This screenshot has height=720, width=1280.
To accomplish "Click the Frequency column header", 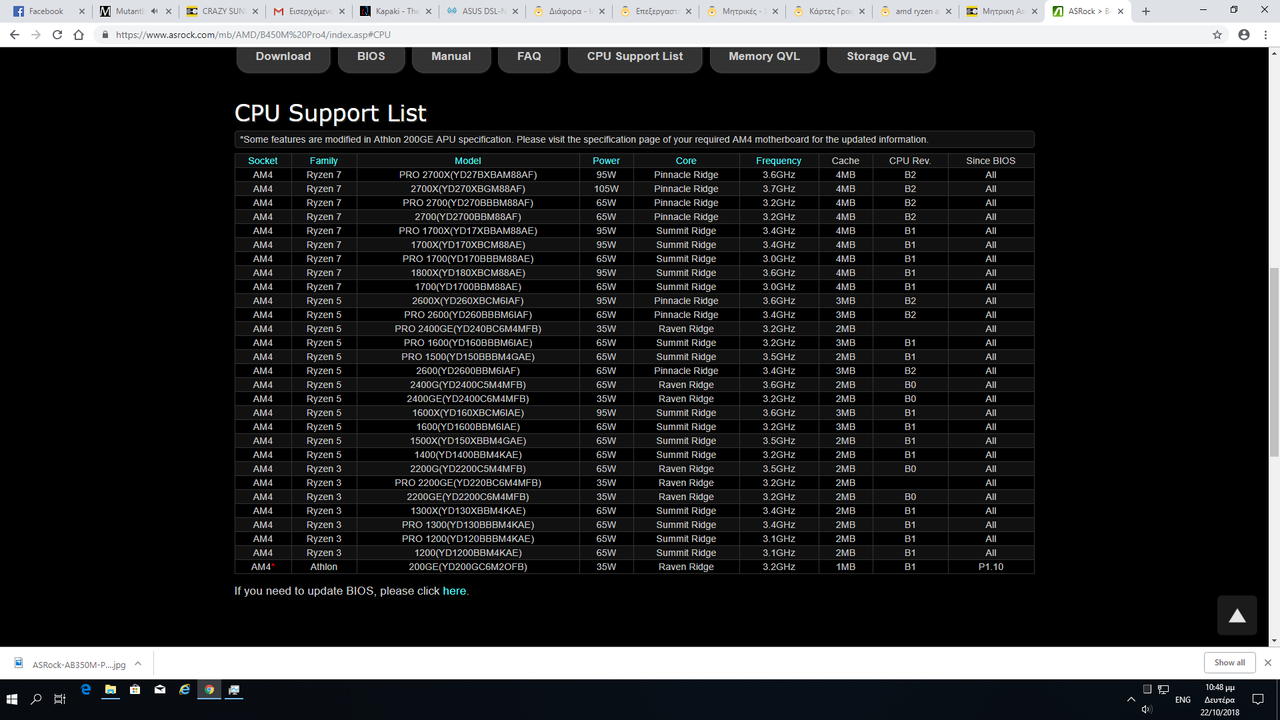I will (x=778, y=161).
